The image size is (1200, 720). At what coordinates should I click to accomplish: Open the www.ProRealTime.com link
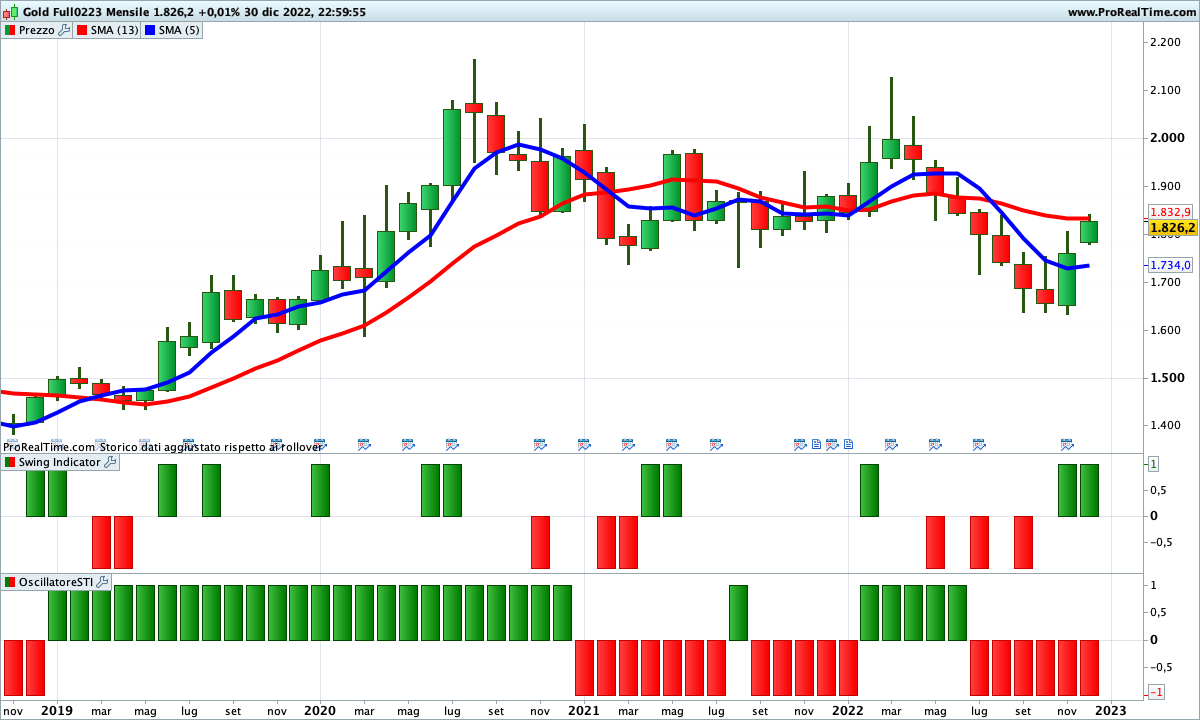point(1130,12)
